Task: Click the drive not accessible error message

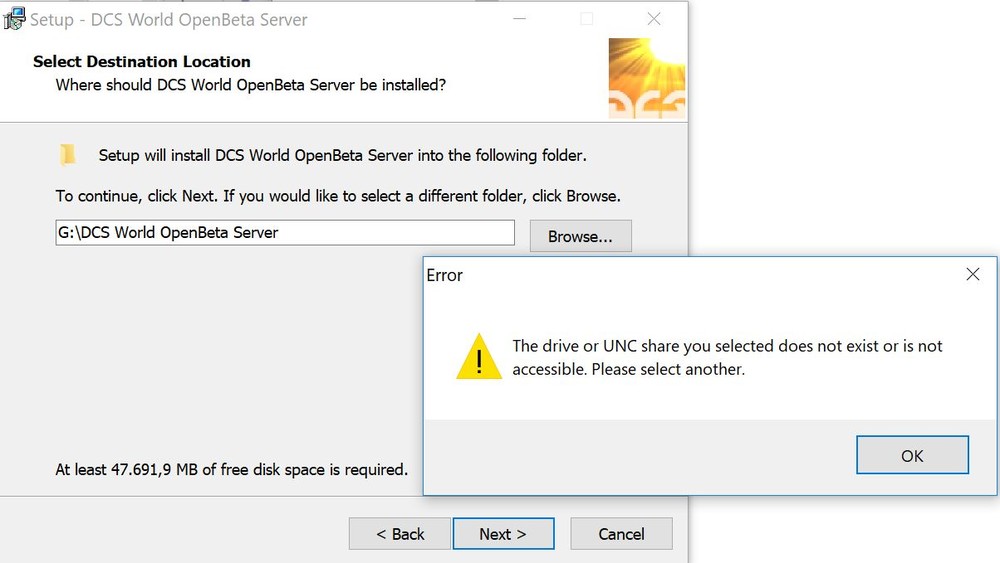Action: coord(727,357)
